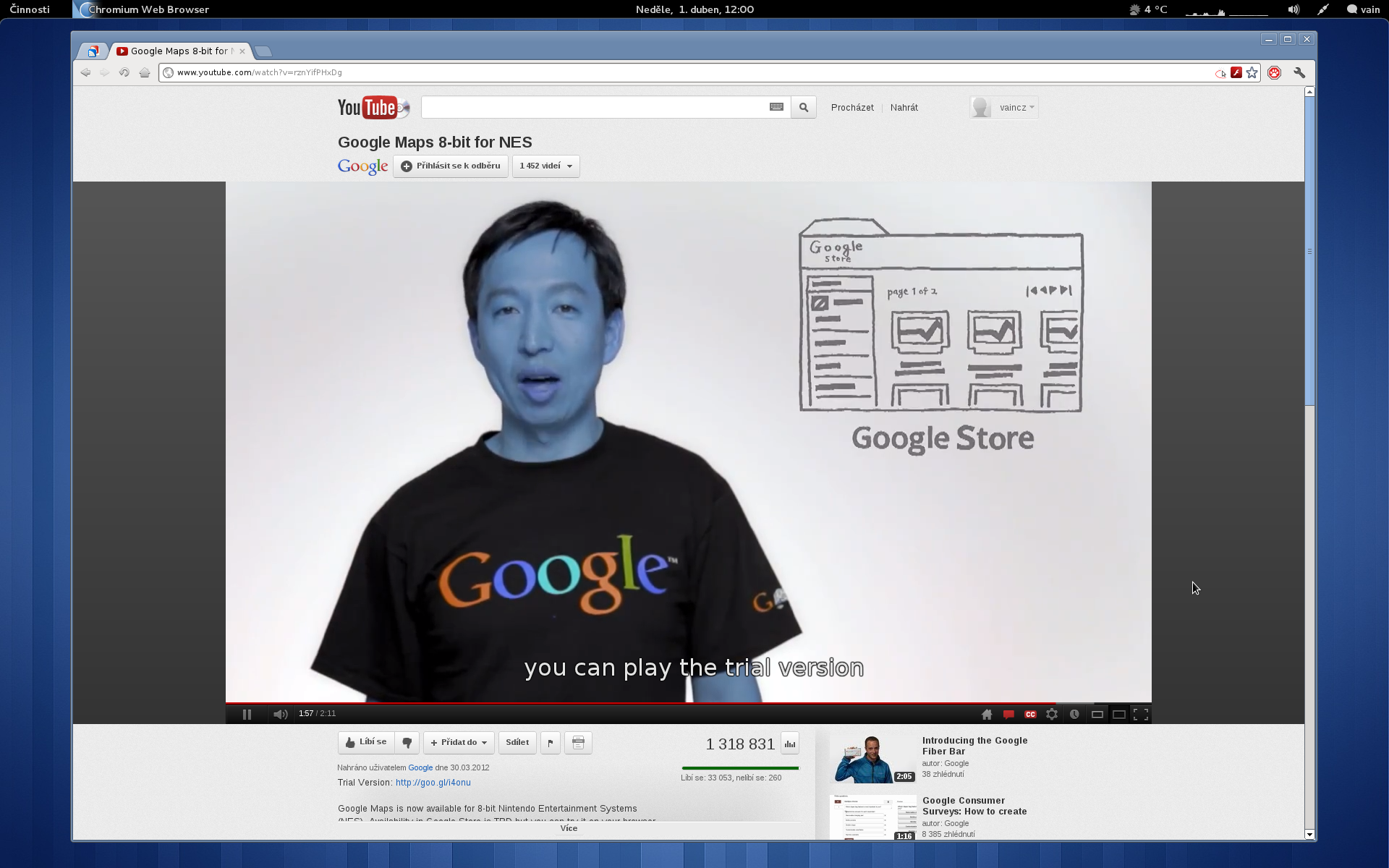Image resolution: width=1389 pixels, height=868 pixels.
Task: Close the Google Maps 8-bit tab
Action: coord(242,51)
